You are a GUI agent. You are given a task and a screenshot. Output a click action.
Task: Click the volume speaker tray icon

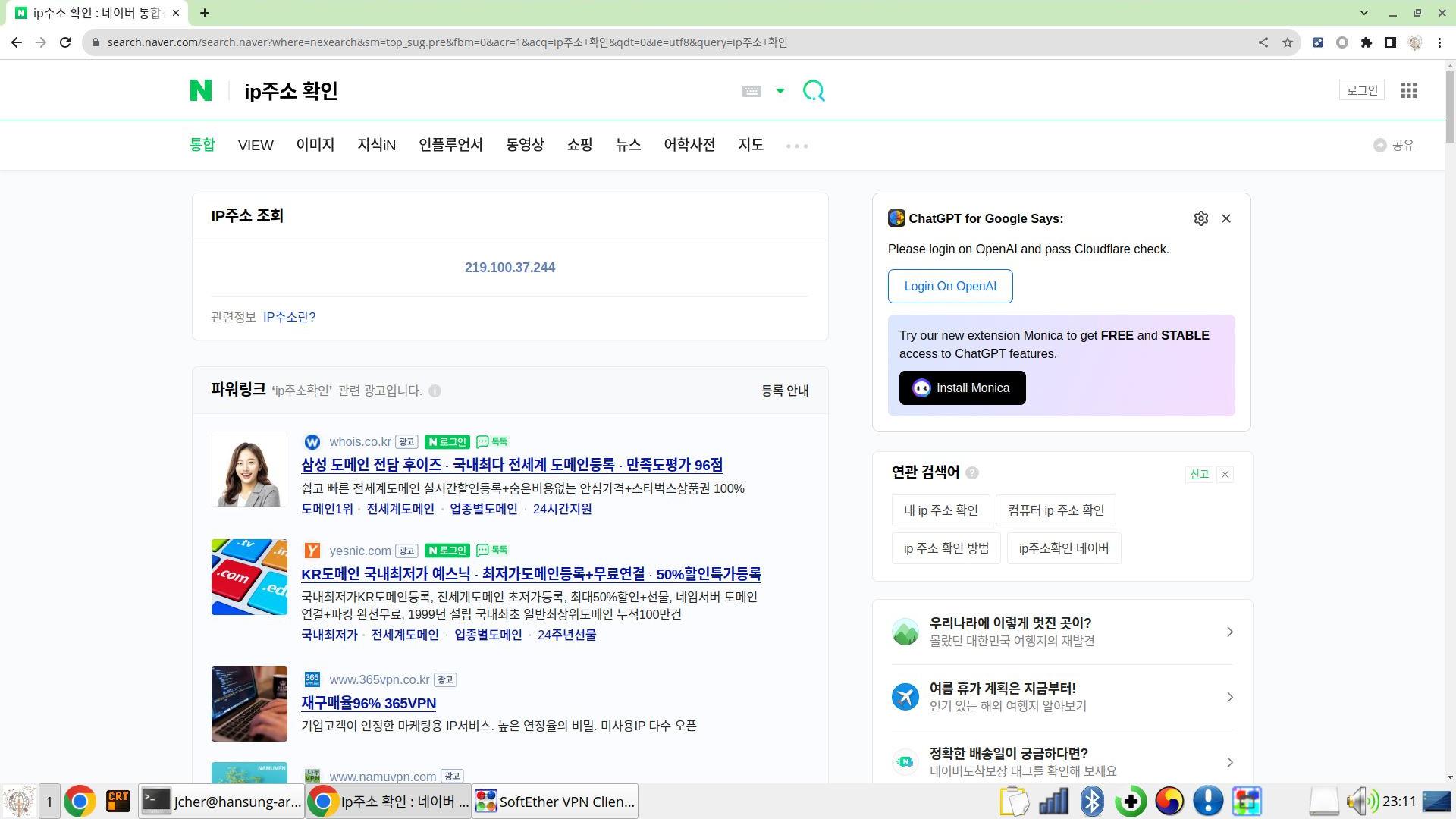point(1363,802)
